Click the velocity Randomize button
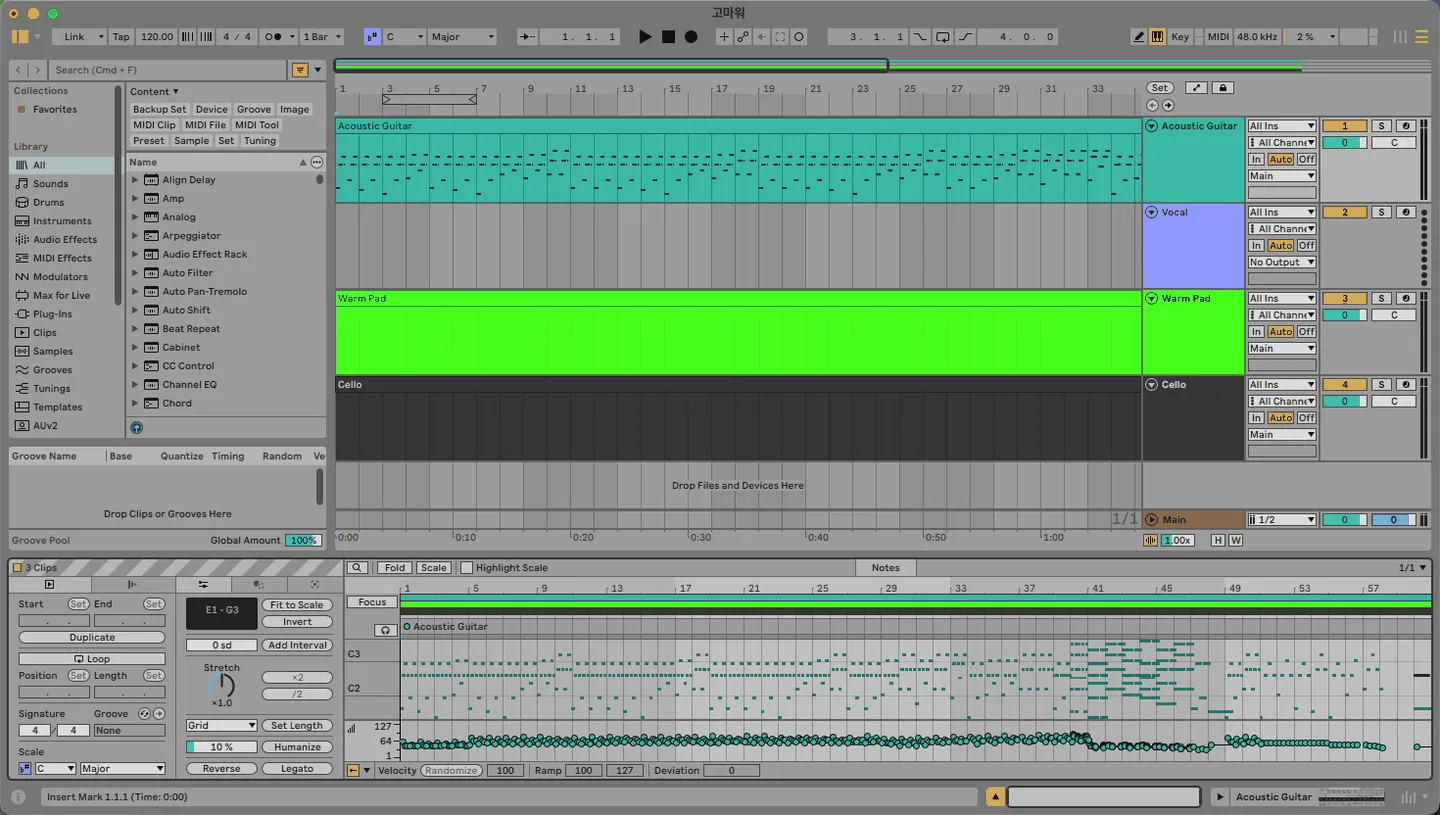Viewport: 1440px width, 815px height. [x=451, y=771]
